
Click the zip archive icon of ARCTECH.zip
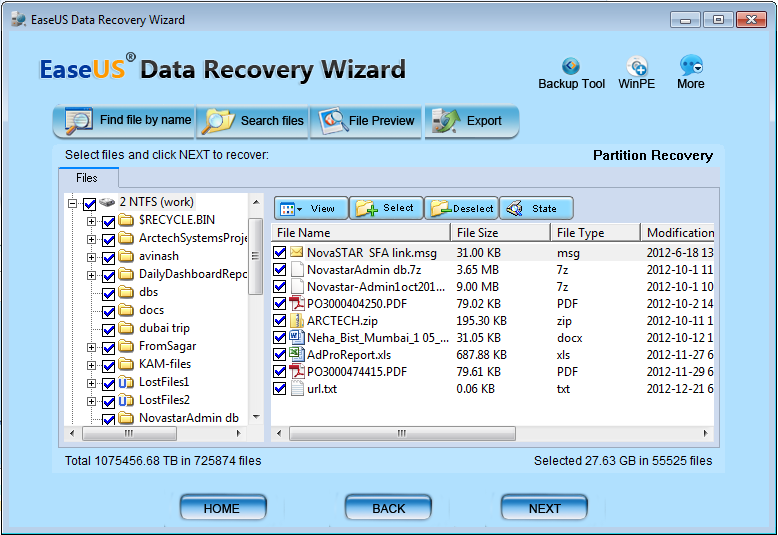(x=297, y=321)
